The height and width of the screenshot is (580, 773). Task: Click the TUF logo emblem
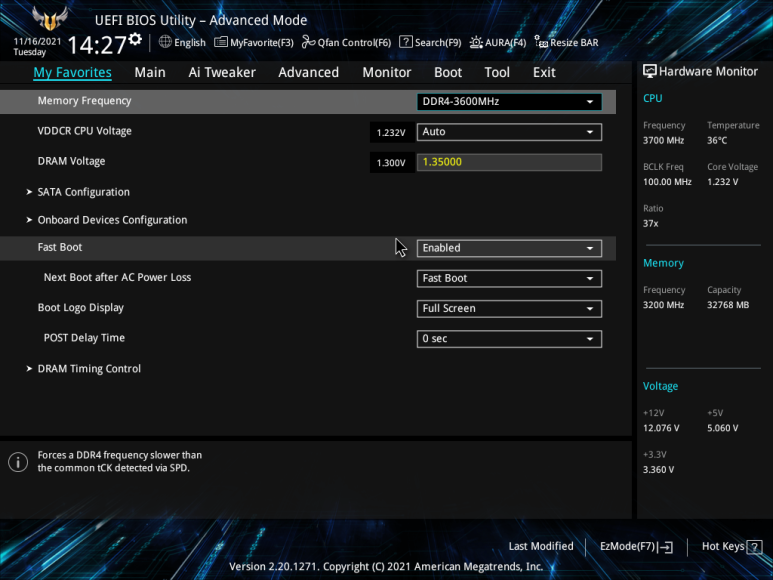50,19
